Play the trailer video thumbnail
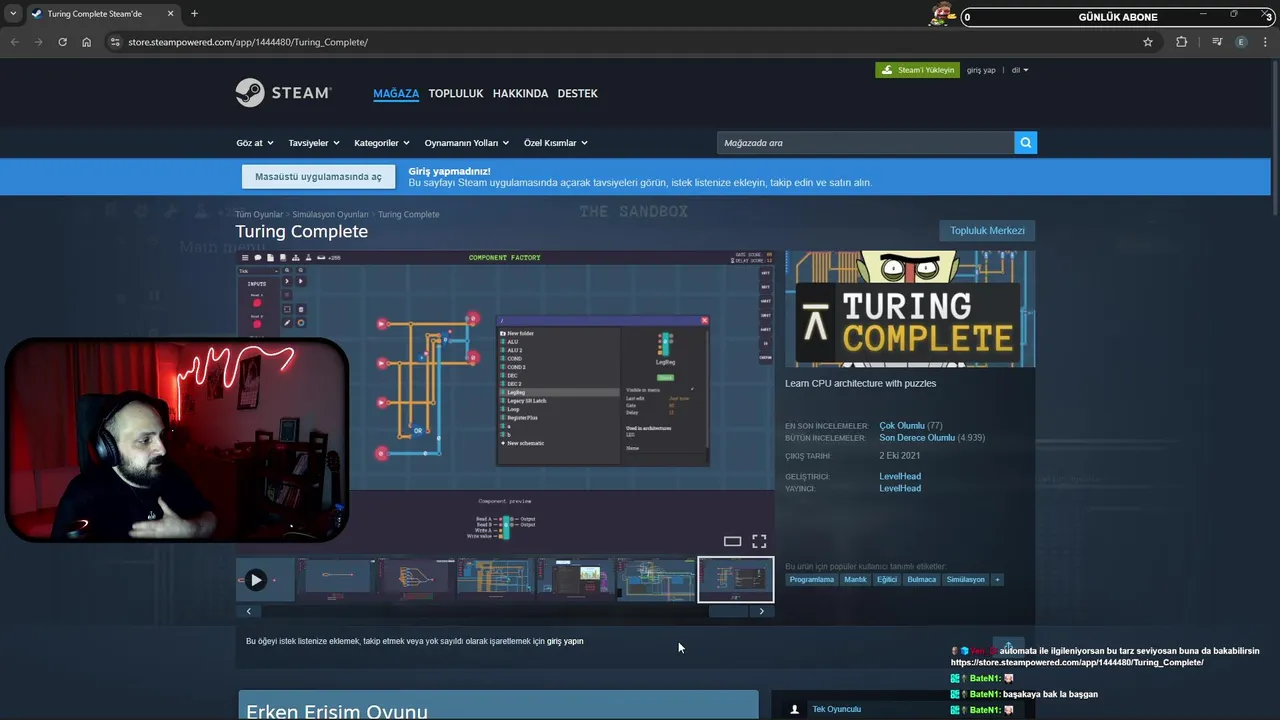The height and width of the screenshot is (720, 1280). (265, 580)
